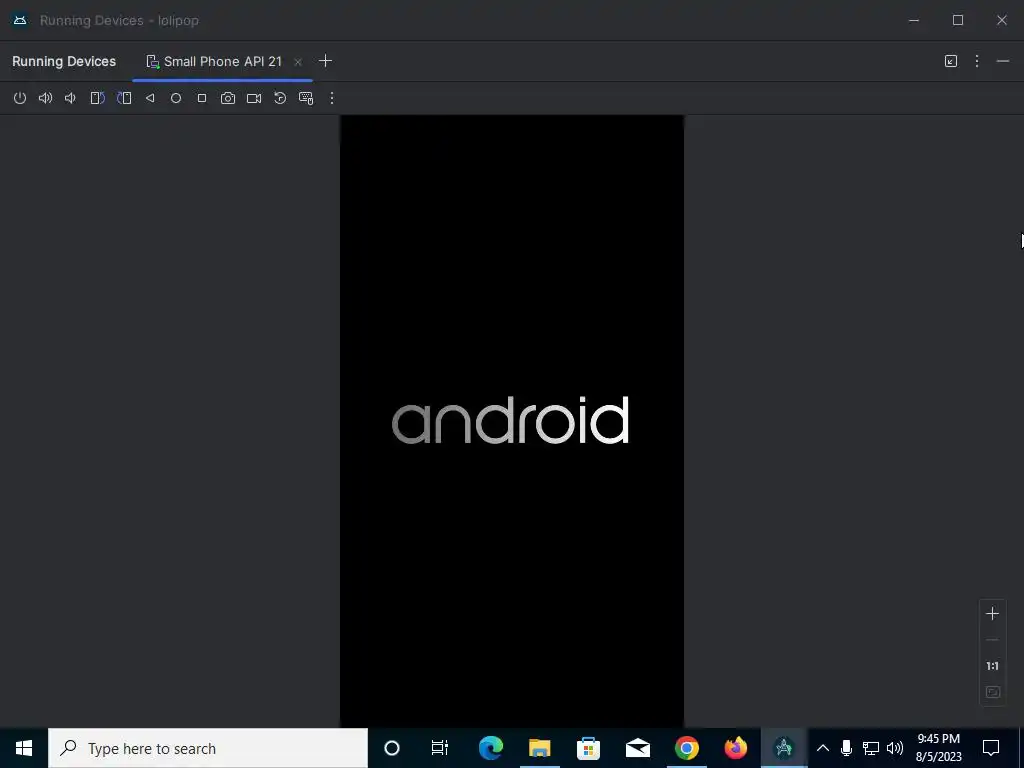Open Task View on taskbar
The image size is (1024, 768).
tap(440, 748)
